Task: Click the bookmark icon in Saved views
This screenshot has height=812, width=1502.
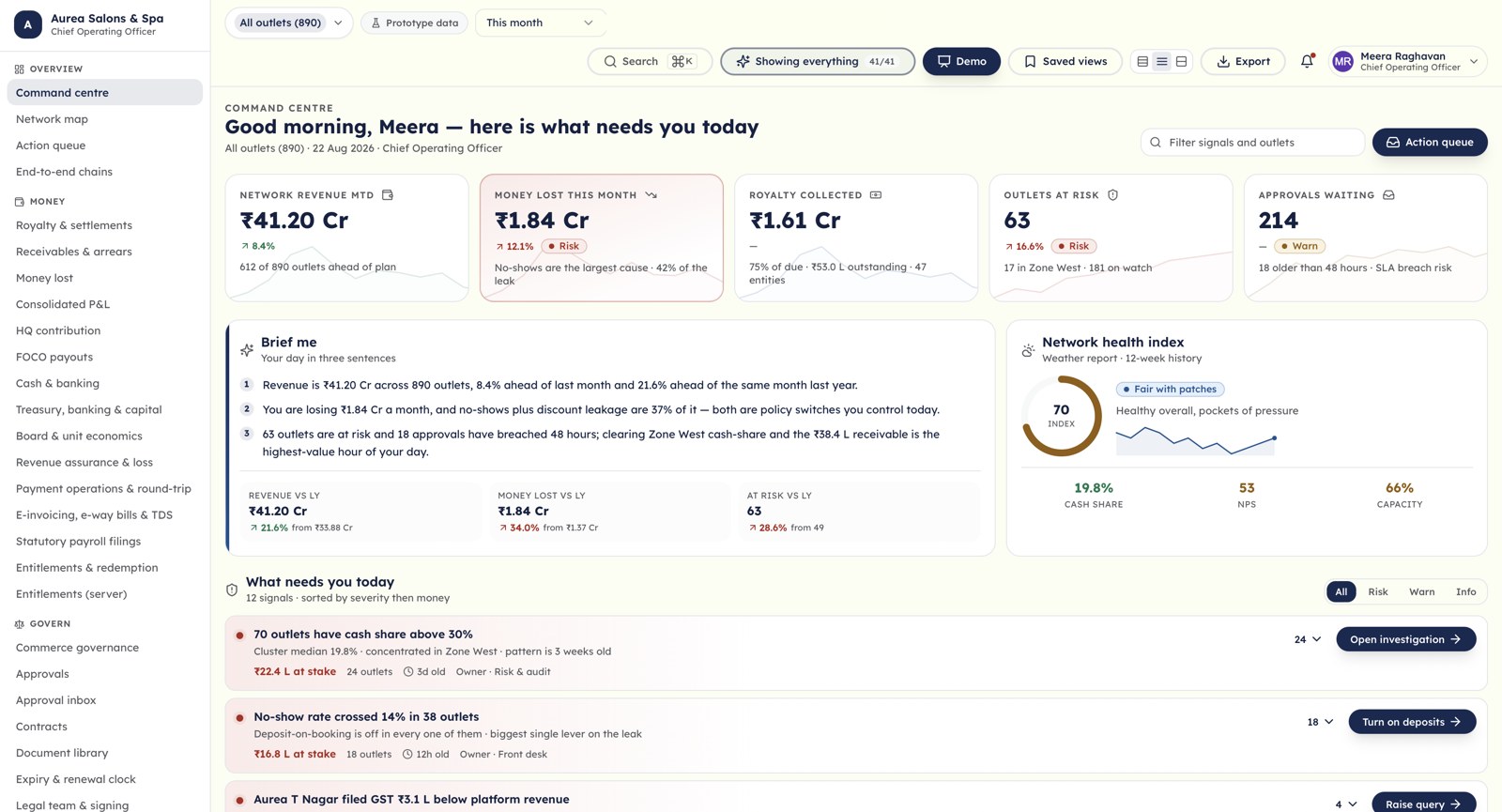Action: coord(1030,61)
